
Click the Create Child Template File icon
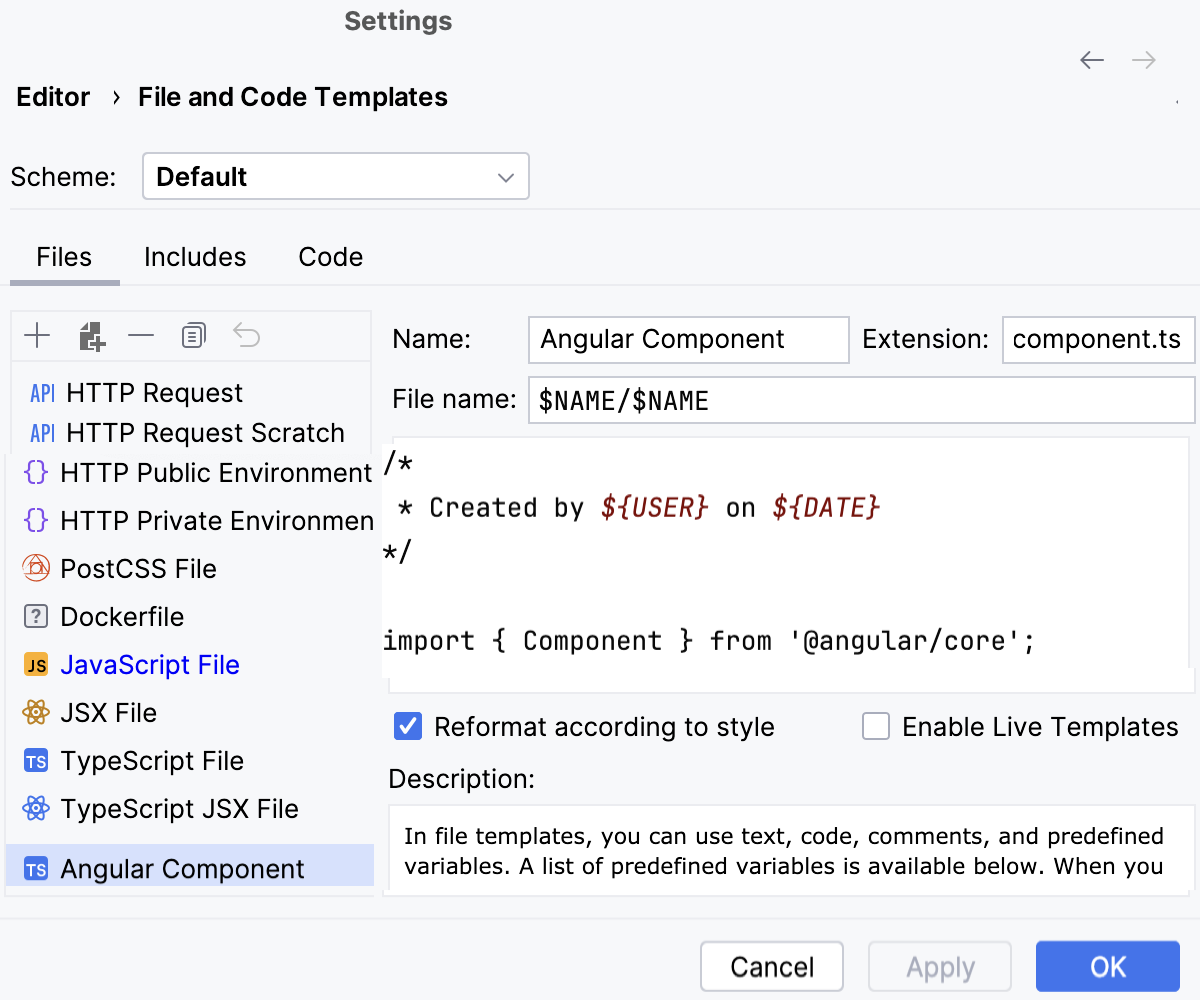tap(91, 337)
